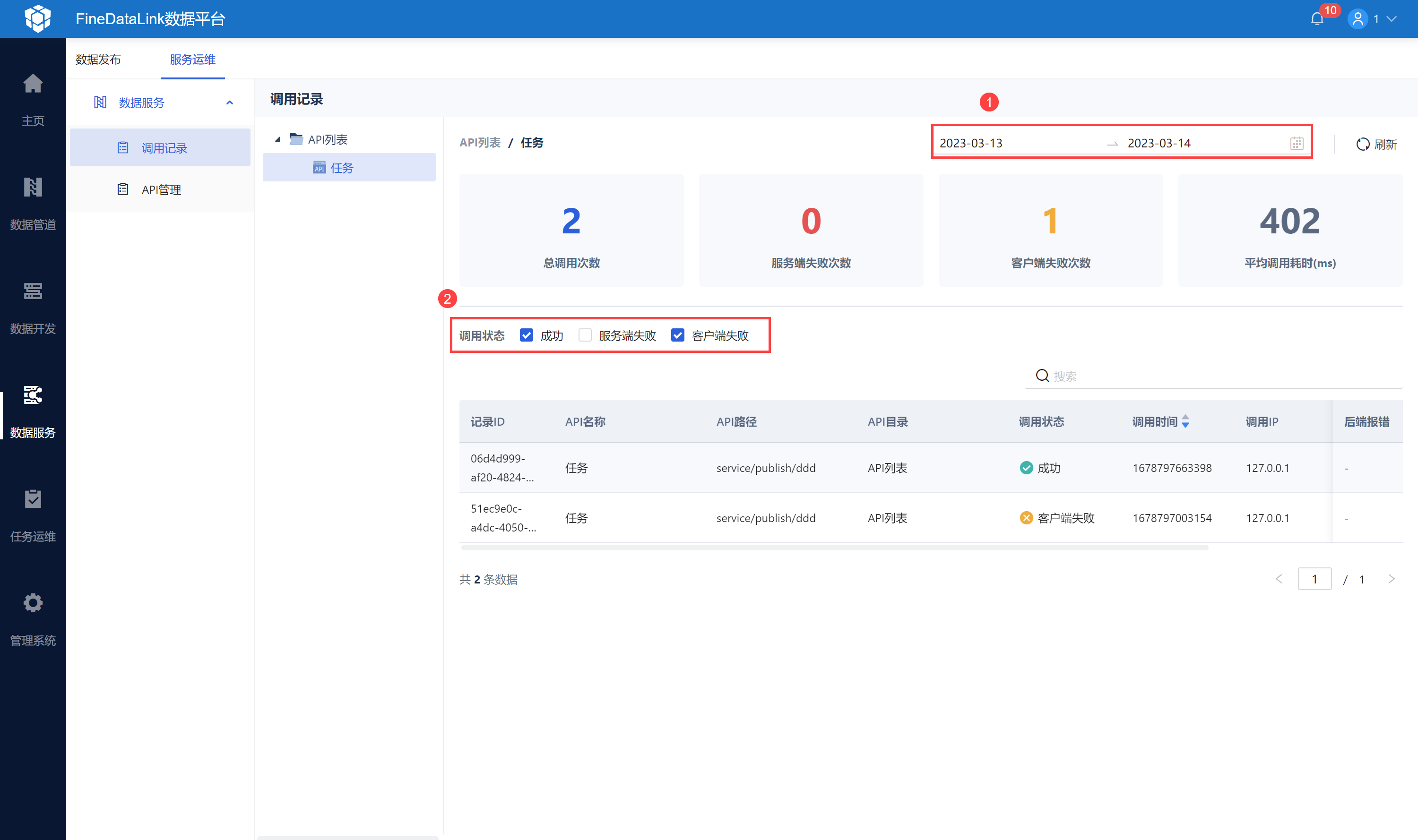The image size is (1418, 840).
Task: Open 管理系统 gear icon
Action: 33,603
